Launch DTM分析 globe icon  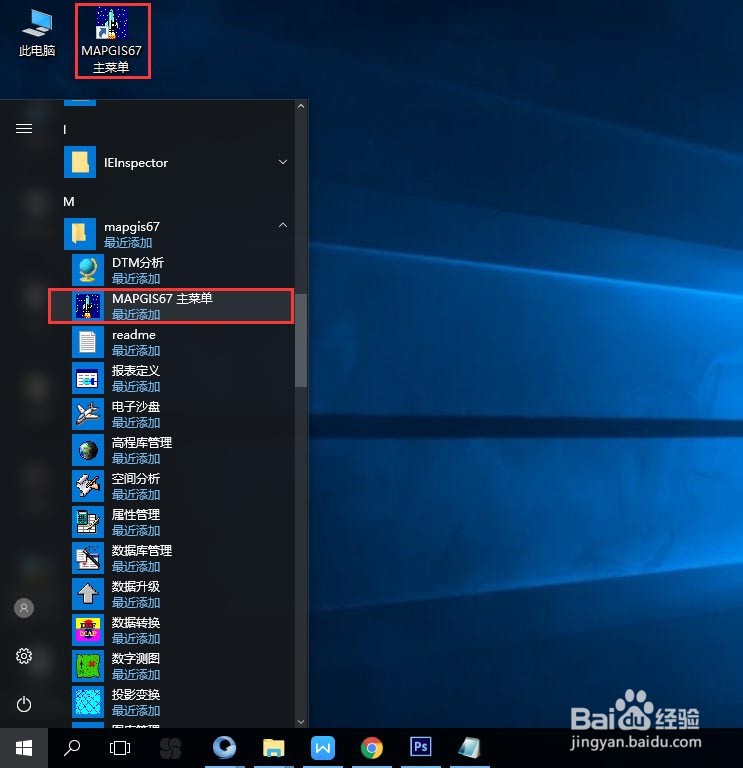tap(88, 270)
